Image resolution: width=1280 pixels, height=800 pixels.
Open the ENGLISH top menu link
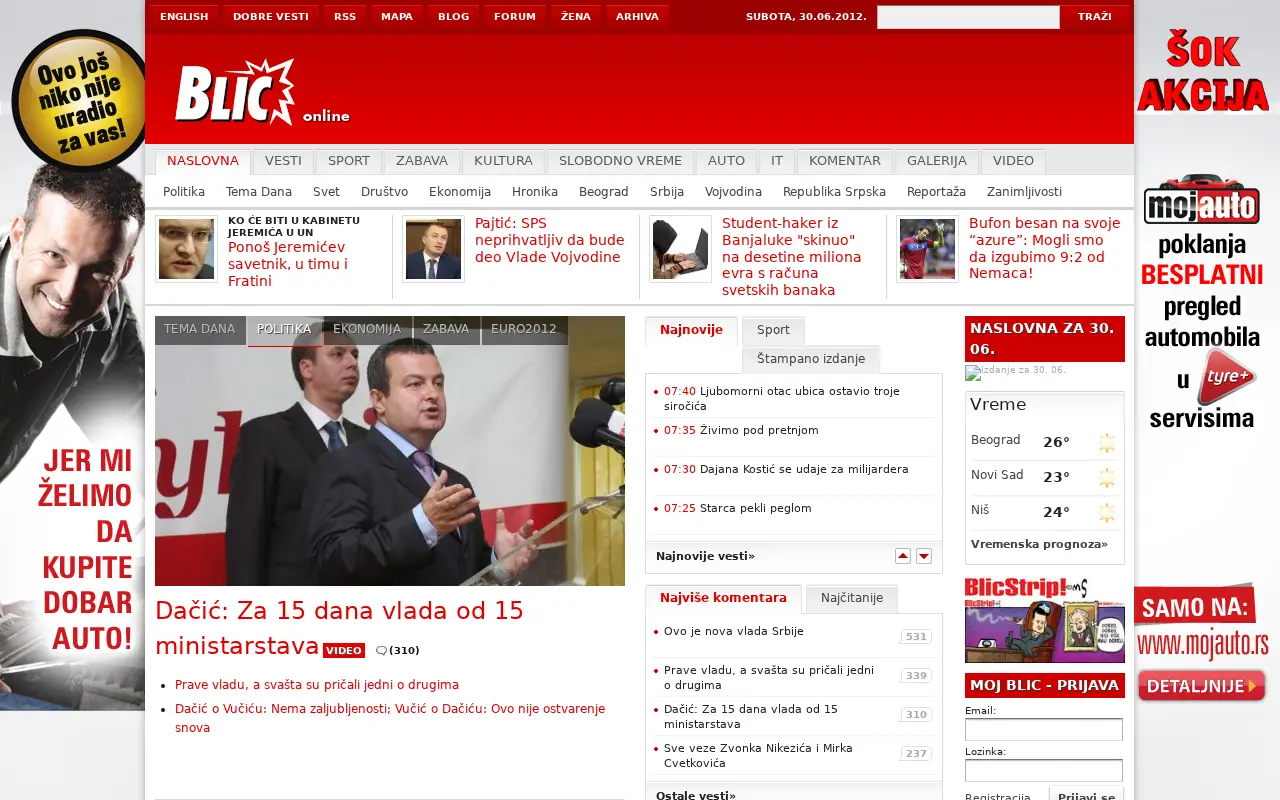coord(184,17)
